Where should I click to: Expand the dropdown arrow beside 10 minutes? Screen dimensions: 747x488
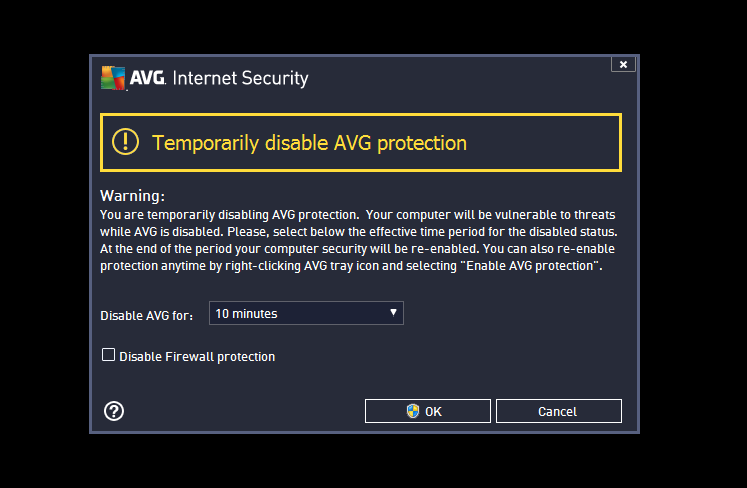coord(394,313)
